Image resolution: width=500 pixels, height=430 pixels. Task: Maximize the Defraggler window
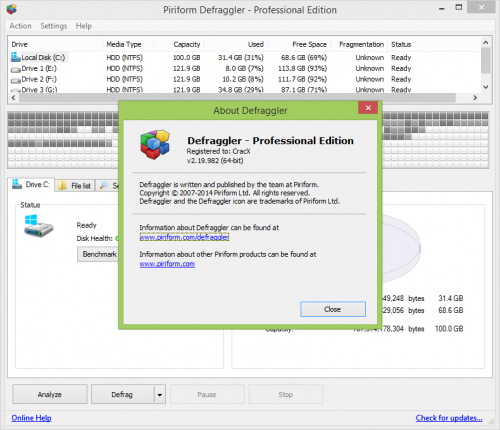click(459, 8)
